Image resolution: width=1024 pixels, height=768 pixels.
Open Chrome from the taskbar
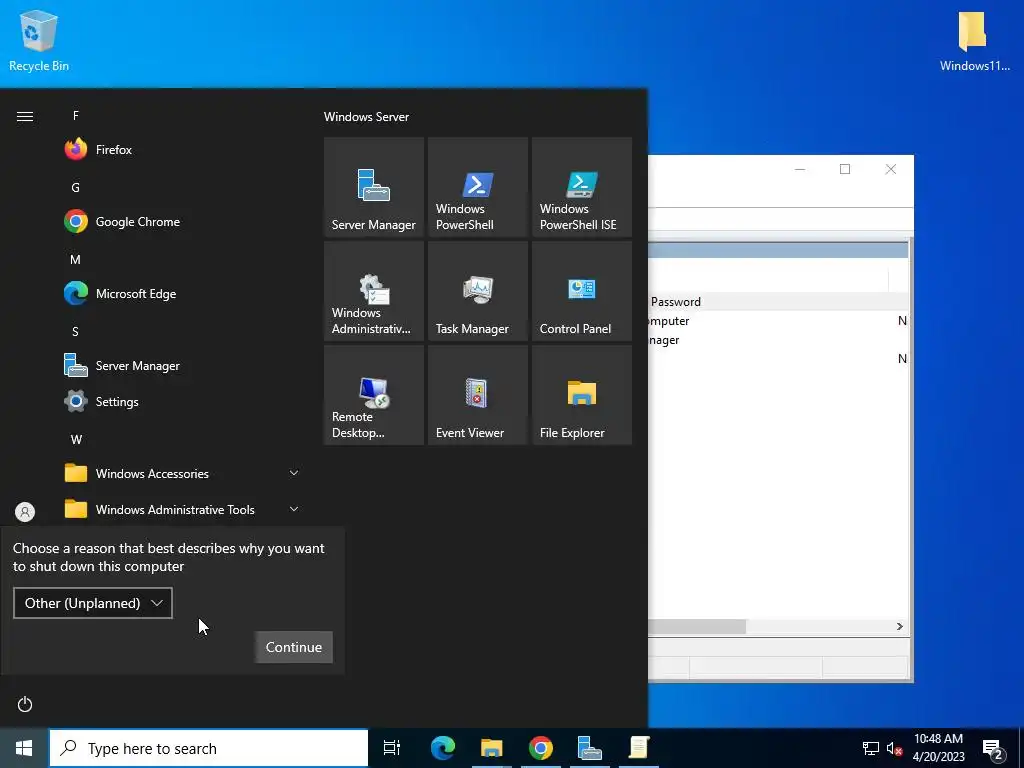(x=541, y=748)
